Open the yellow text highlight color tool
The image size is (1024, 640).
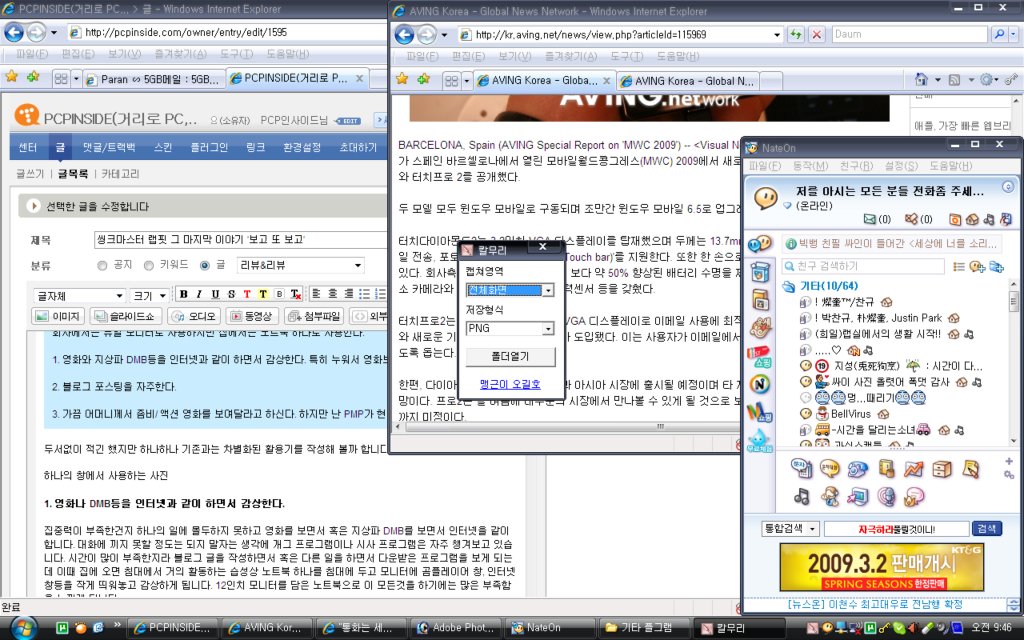(x=263, y=295)
